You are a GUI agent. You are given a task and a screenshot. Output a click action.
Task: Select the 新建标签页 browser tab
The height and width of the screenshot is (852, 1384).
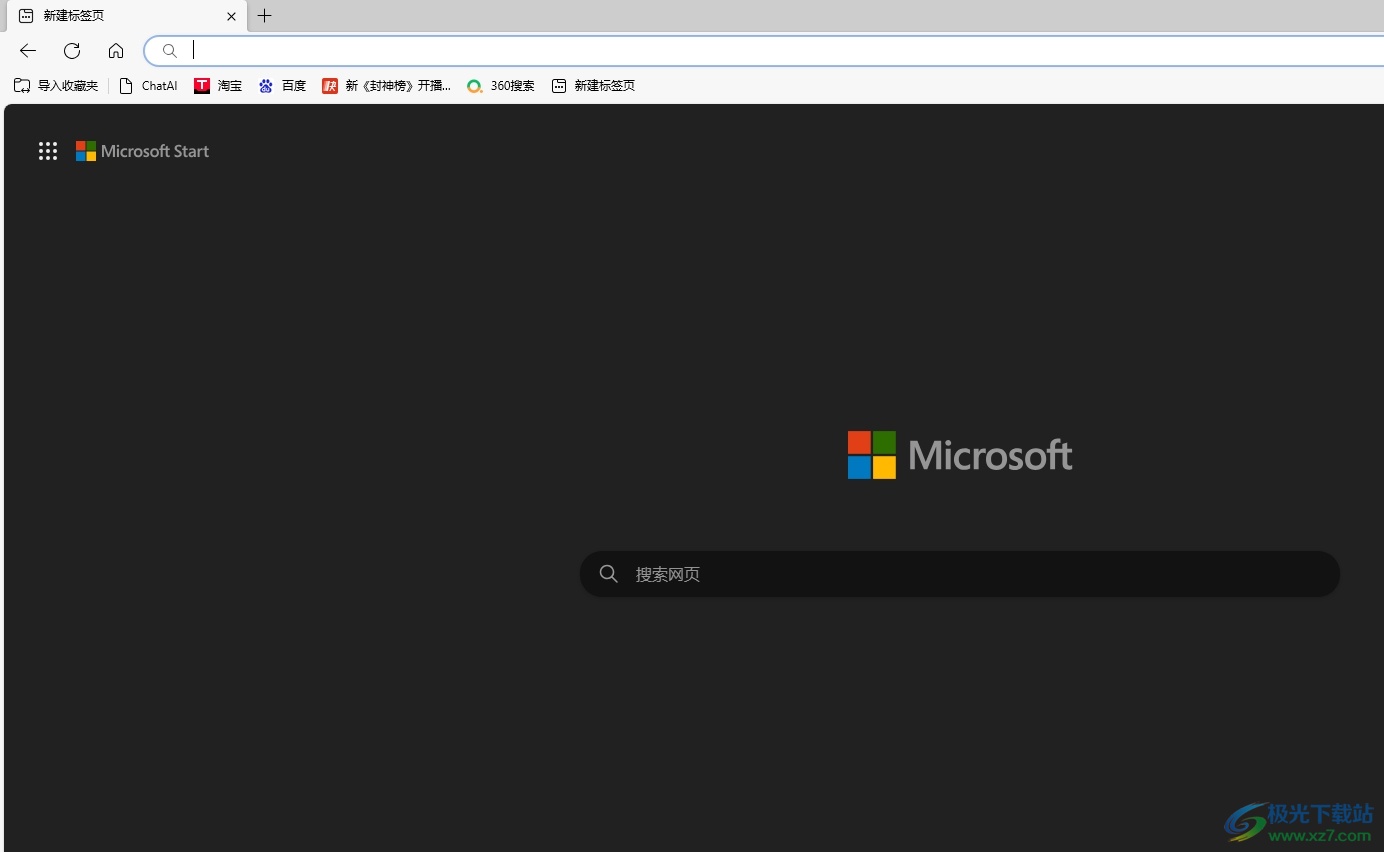click(127, 16)
